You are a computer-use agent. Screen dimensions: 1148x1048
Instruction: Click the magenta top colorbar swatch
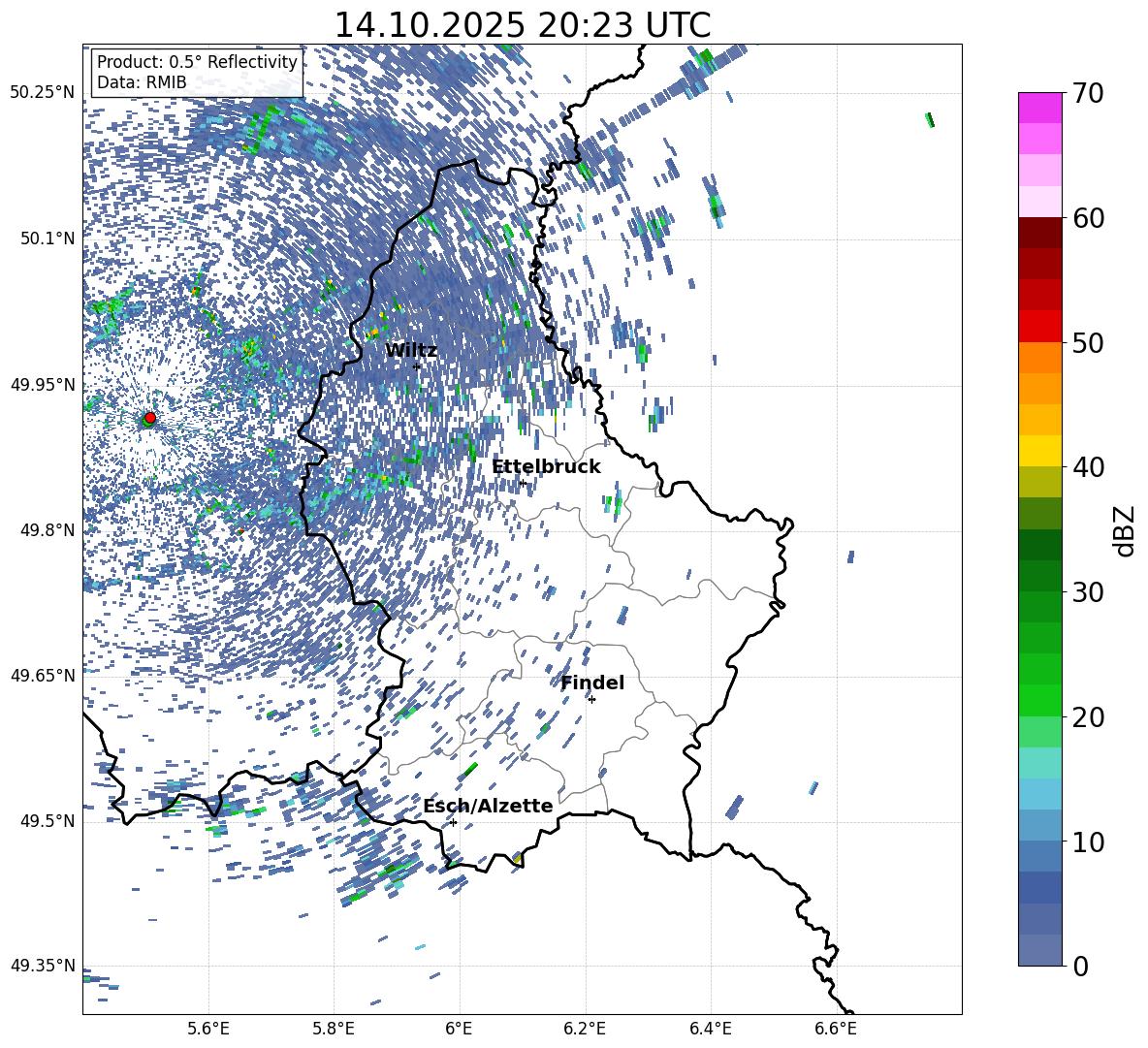coord(1039,108)
